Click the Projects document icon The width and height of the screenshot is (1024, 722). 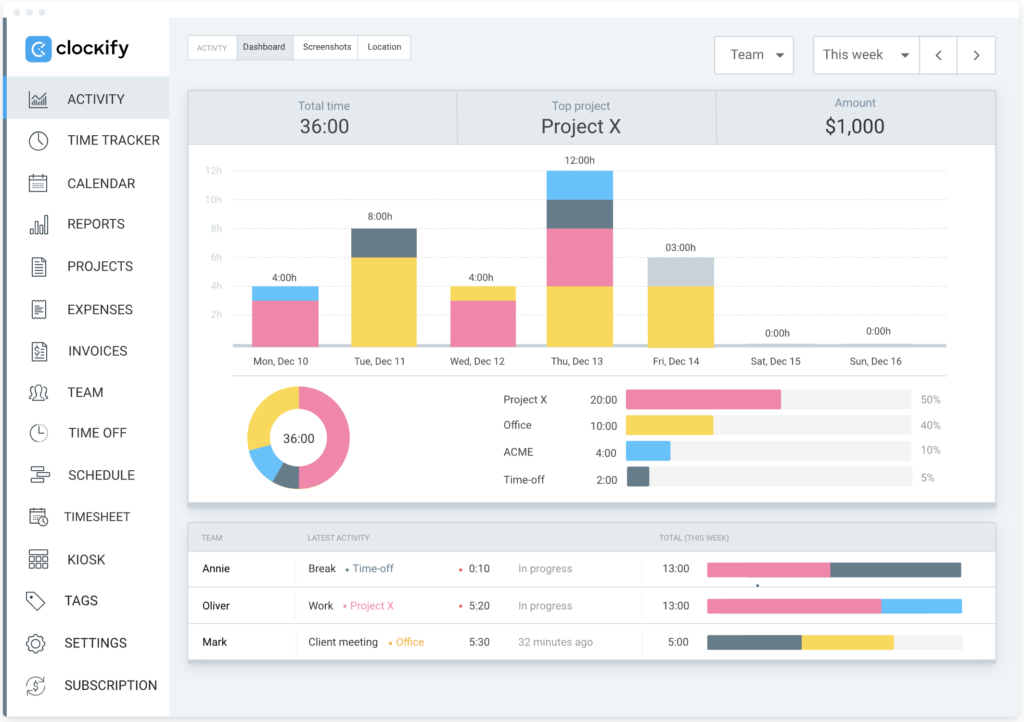tap(39, 266)
